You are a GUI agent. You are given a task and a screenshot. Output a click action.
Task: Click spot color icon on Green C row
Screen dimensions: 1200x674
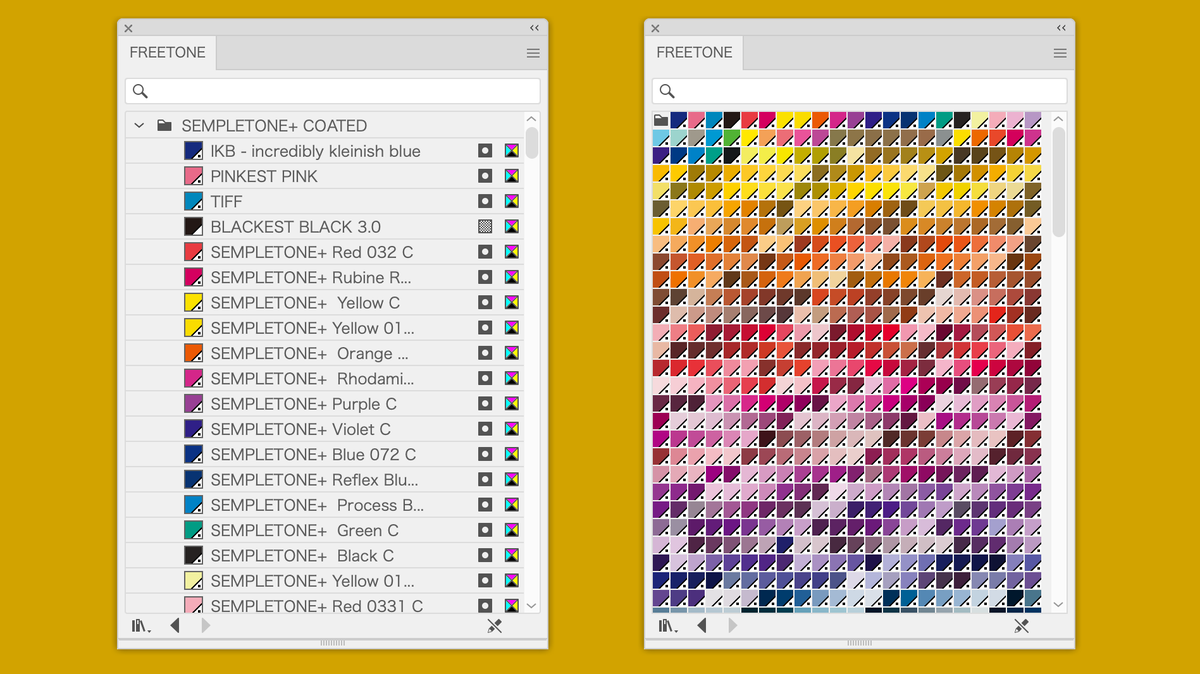485,530
